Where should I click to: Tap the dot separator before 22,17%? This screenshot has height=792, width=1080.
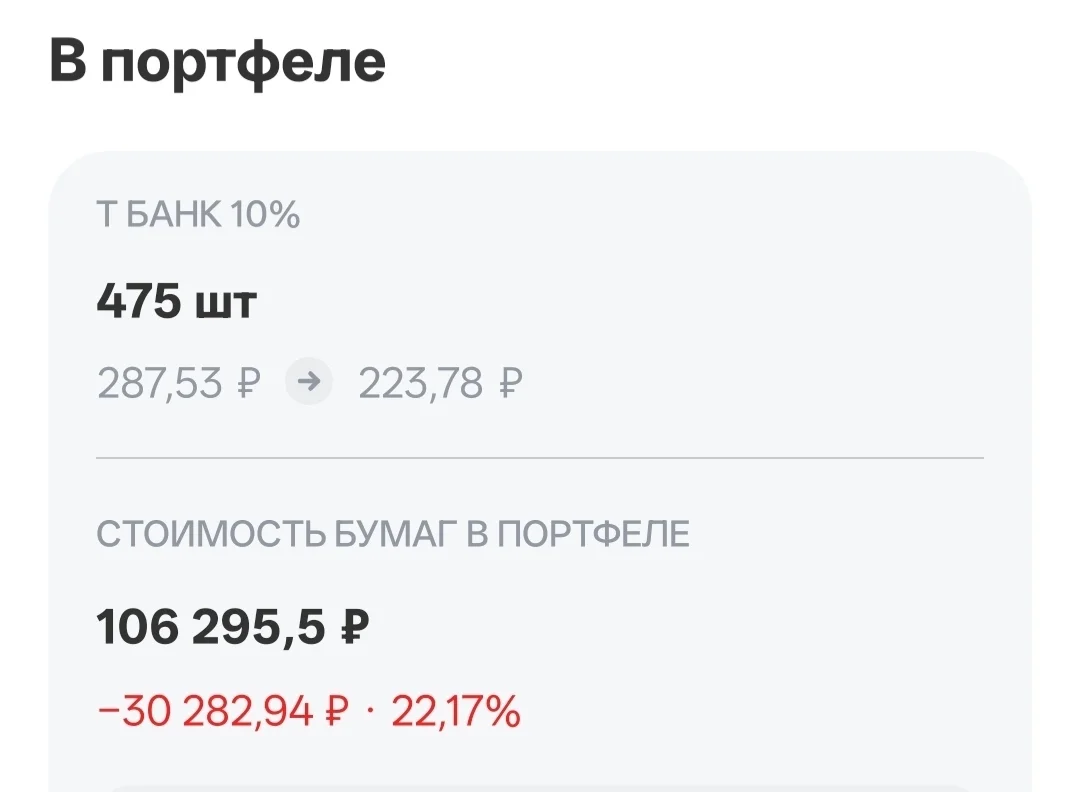pyautogui.click(x=371, y=712)
